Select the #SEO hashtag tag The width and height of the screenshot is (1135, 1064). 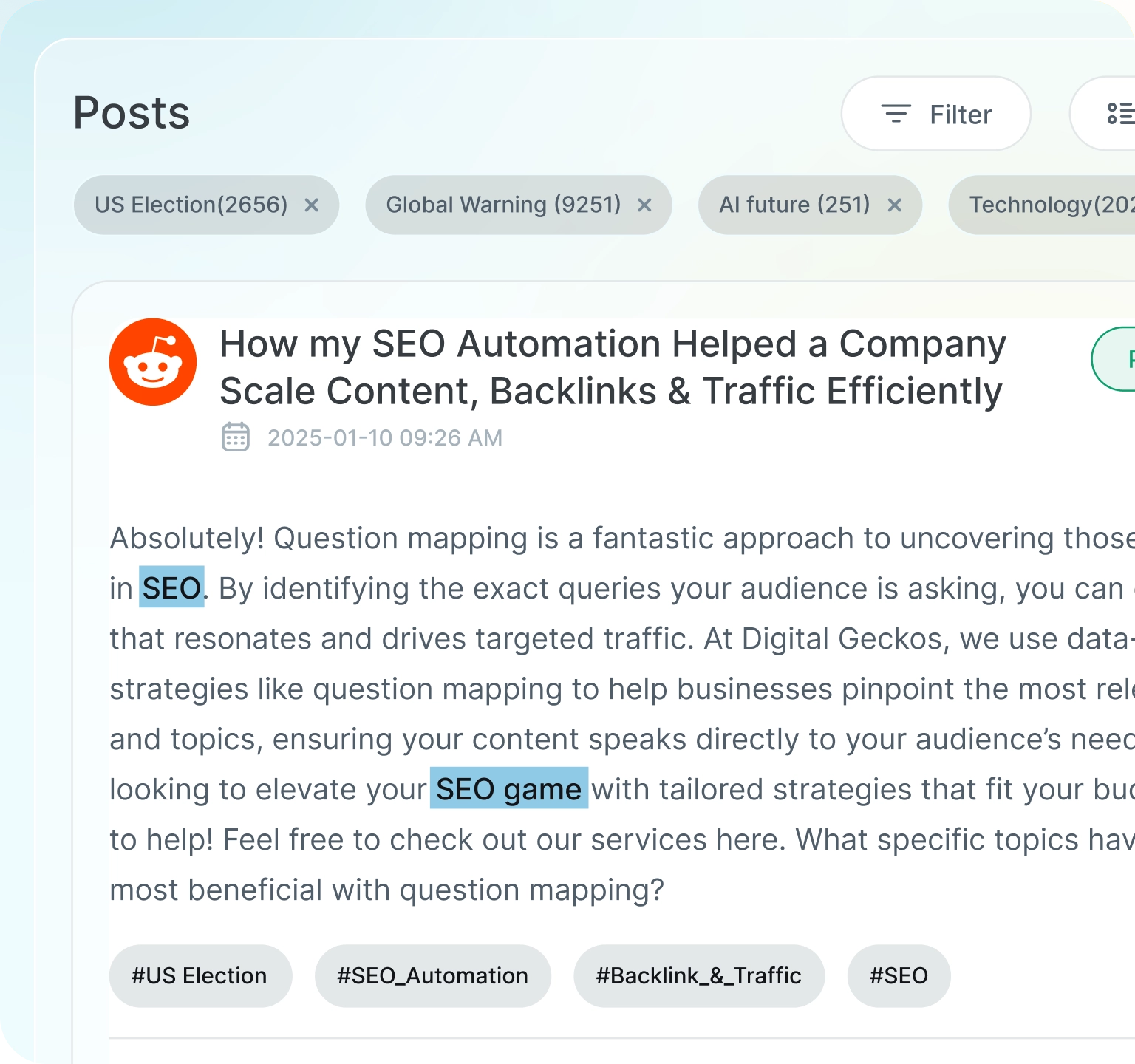point(899,976)
